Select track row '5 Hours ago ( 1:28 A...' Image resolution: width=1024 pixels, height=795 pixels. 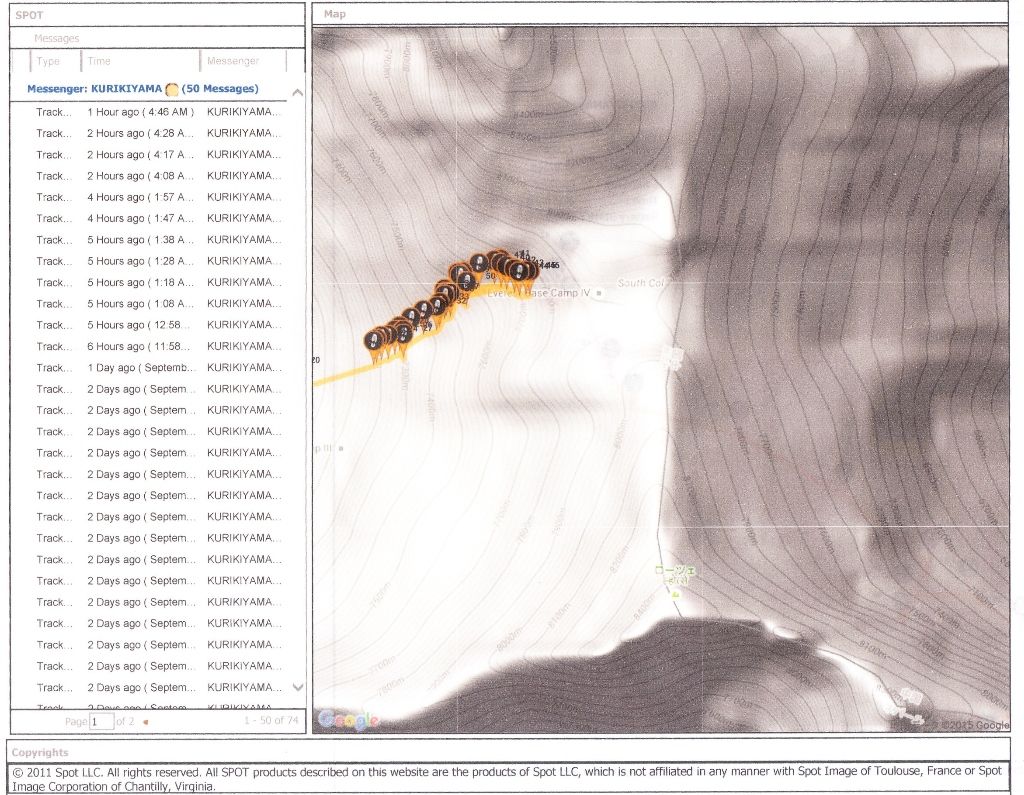[x=157, y=261]
